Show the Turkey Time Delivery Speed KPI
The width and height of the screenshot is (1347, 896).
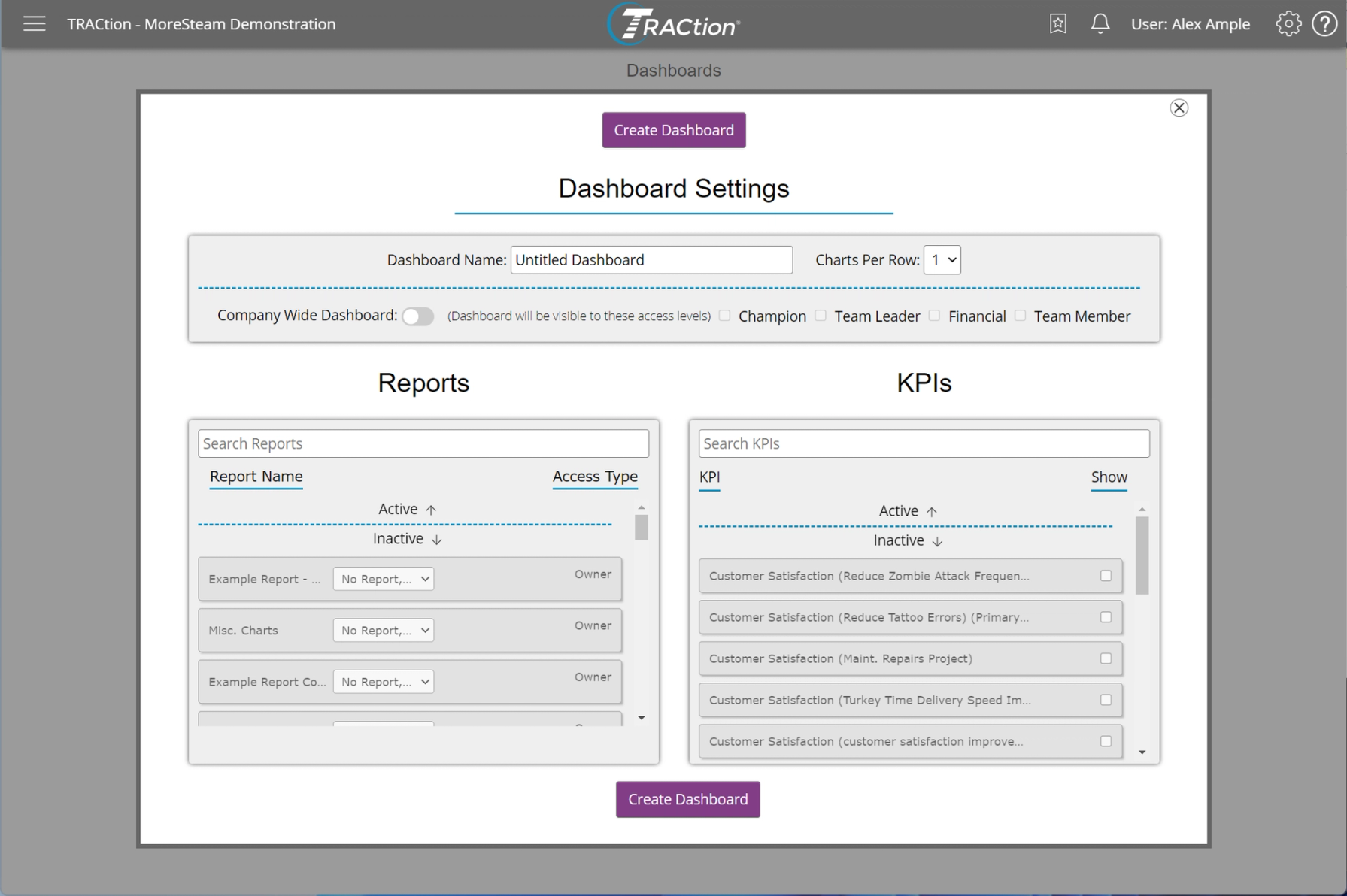tap(1106, 700)
